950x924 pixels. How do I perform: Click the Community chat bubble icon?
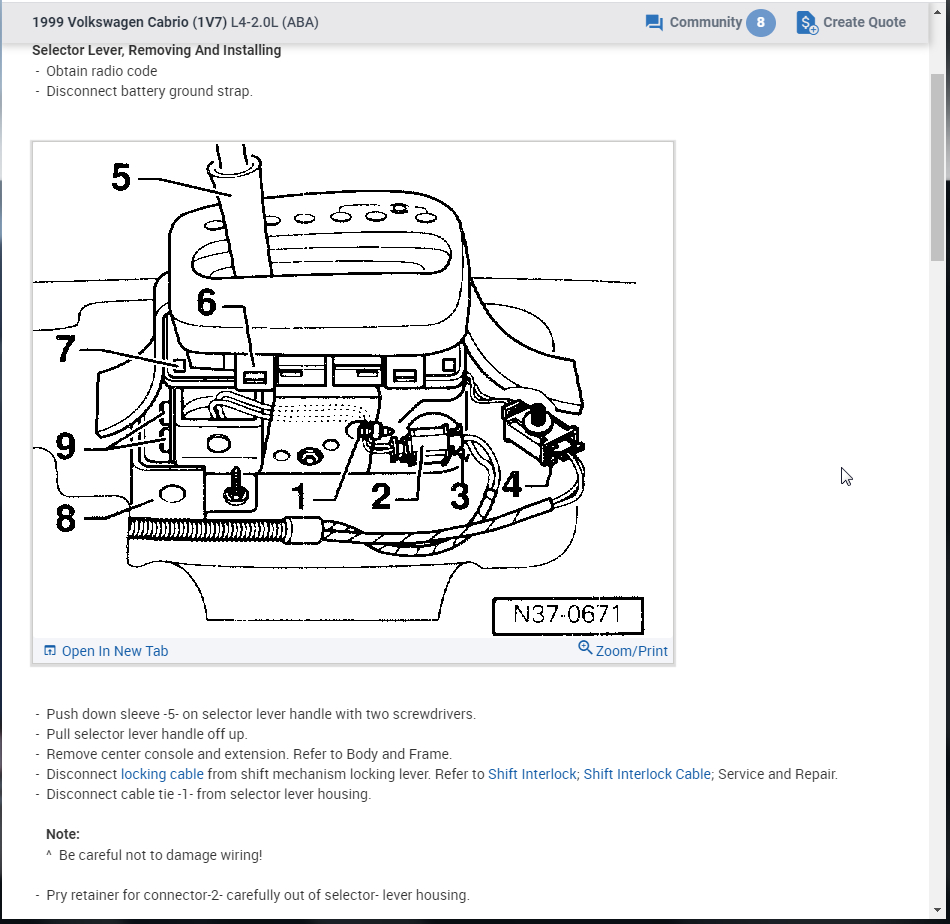(x=654, y=23)
